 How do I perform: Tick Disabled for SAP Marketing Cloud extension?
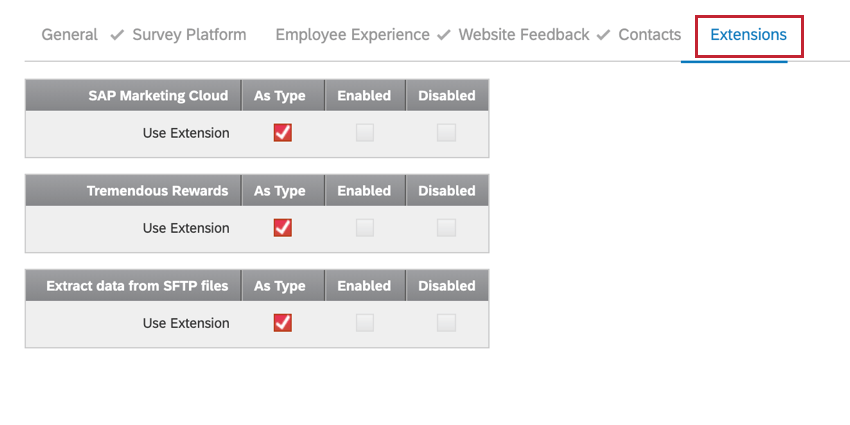point(446,133)
